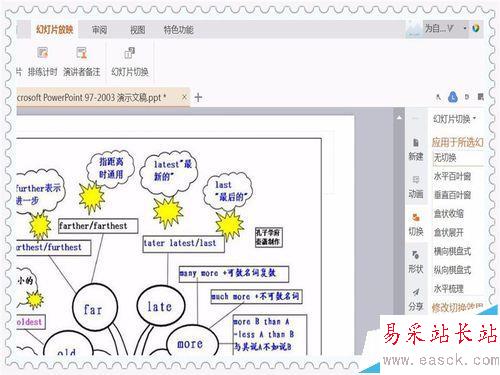Select the later latest/last text box
This screenshot has height=375, width=500.
[x=183, y=244]
